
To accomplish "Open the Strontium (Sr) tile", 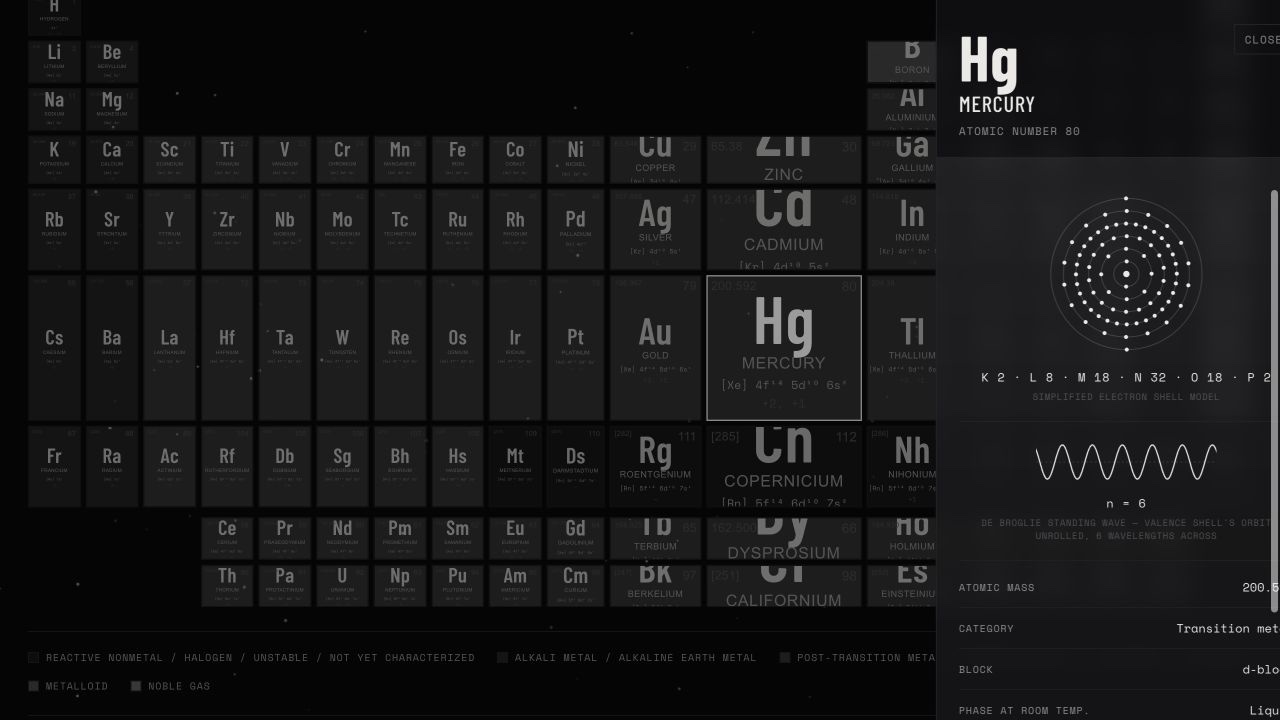I will pos(112,229).
